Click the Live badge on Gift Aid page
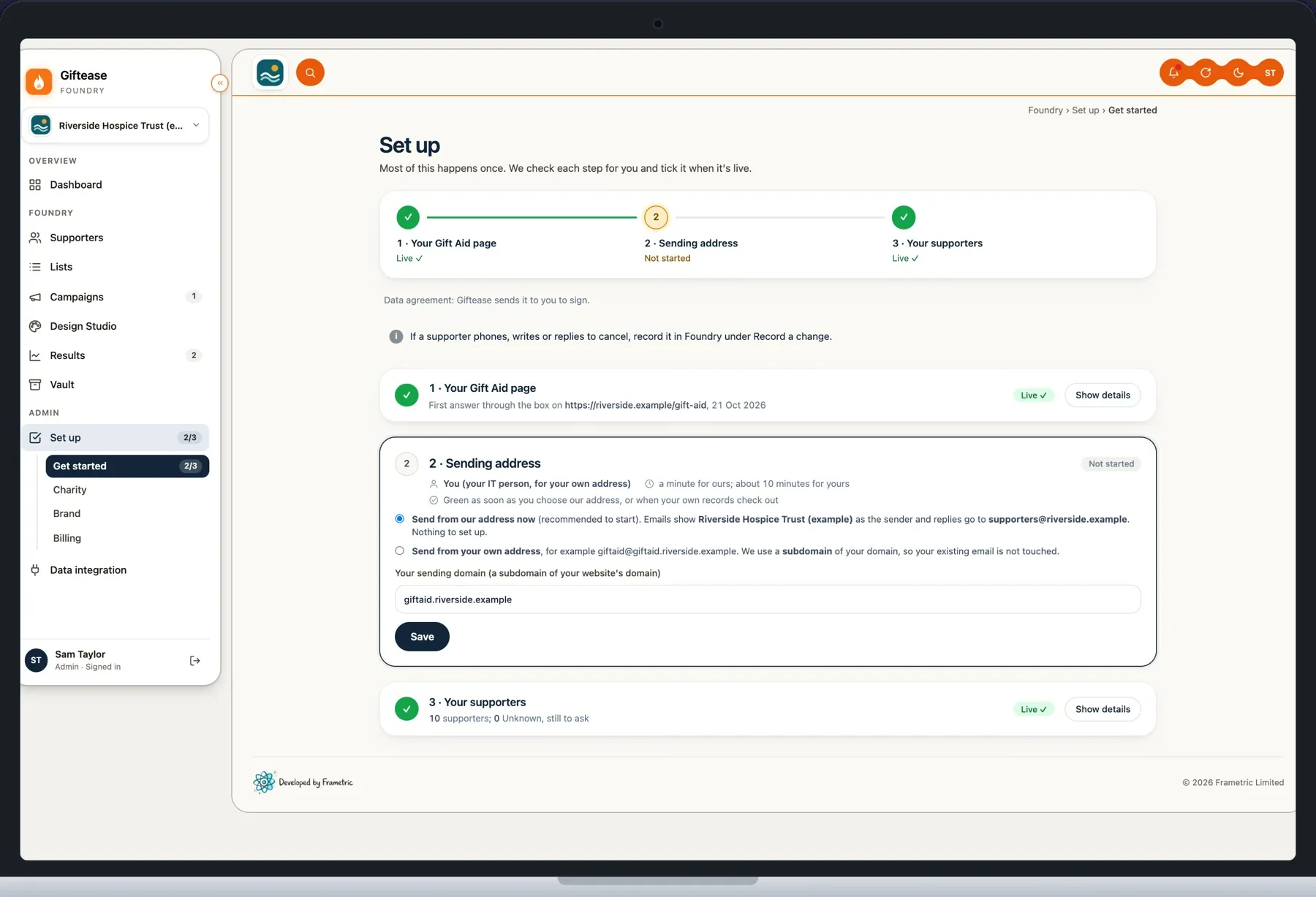 click(x=1034, y=395)
